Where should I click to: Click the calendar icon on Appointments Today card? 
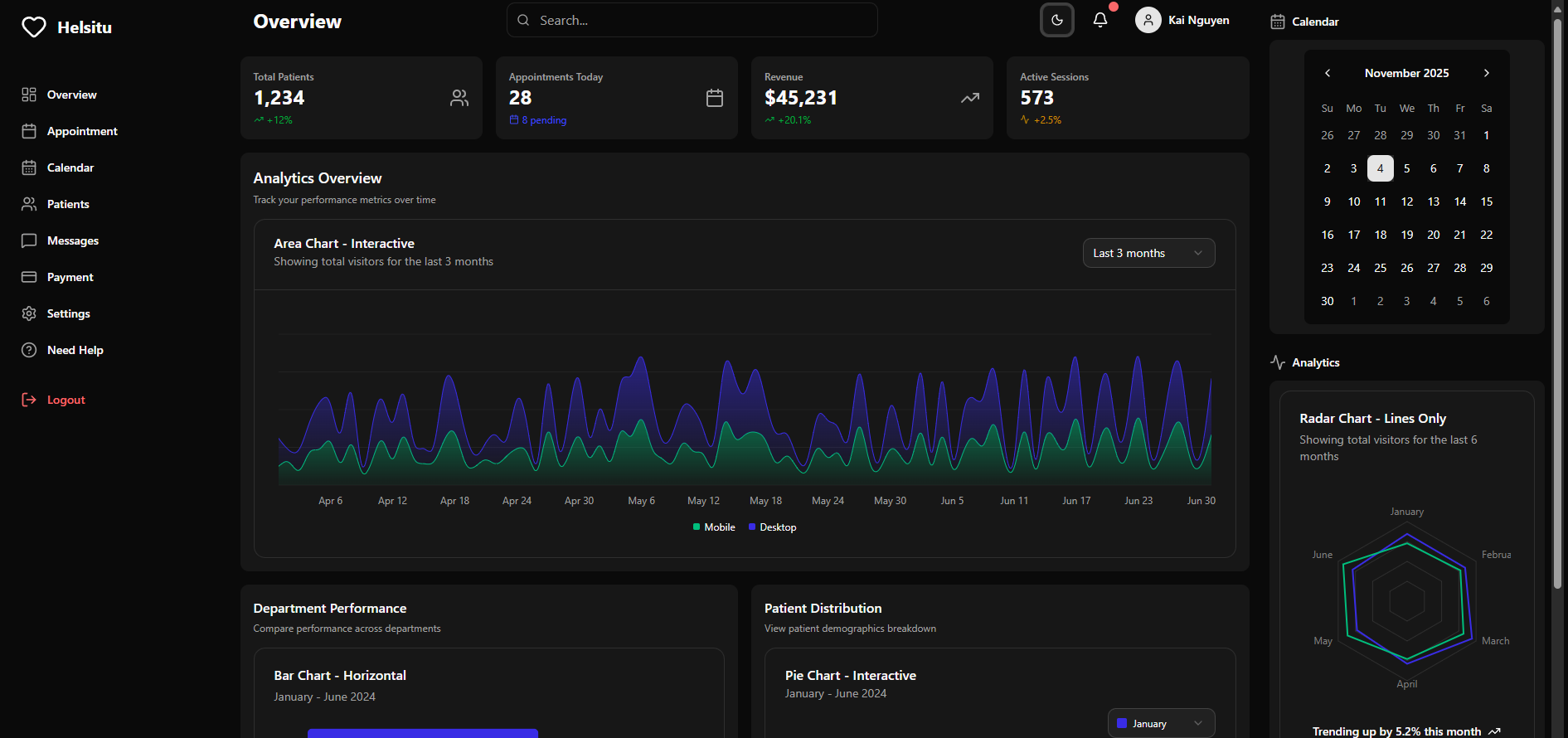click(715, 98)
